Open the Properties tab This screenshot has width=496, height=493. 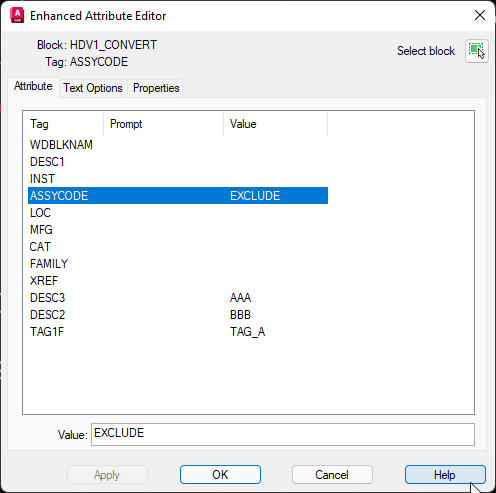click(x=156, y=88)
